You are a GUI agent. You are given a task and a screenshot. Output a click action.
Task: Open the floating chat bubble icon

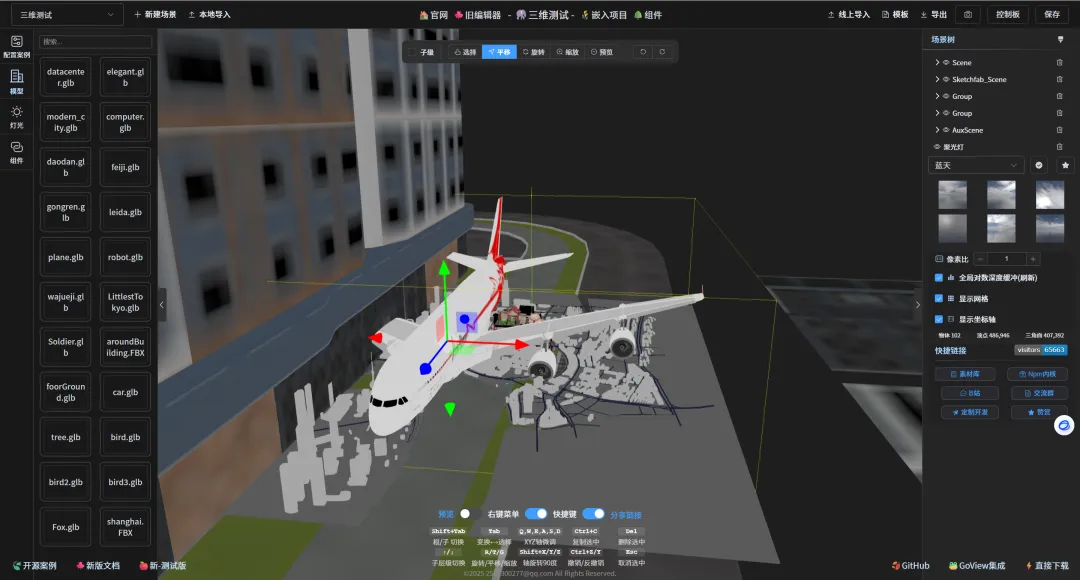coord(1064,425)
